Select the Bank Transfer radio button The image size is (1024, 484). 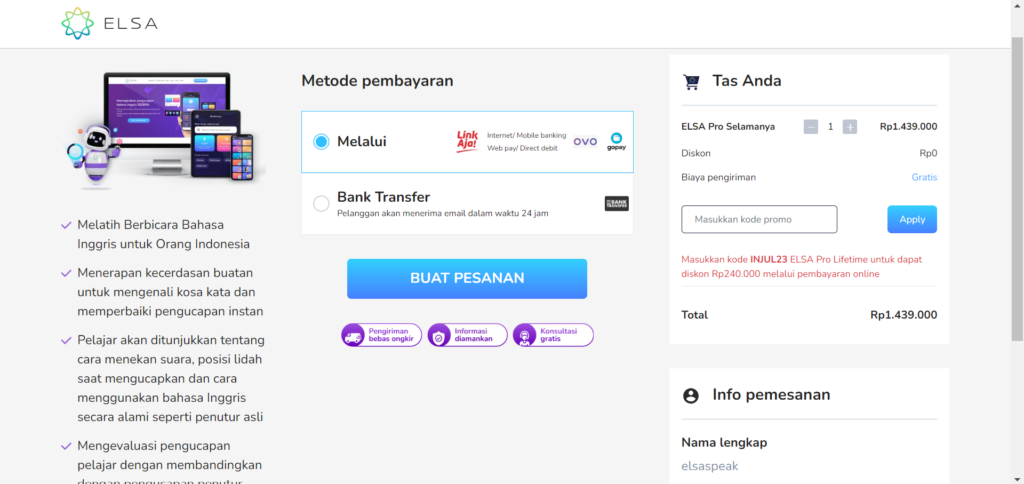321,204
